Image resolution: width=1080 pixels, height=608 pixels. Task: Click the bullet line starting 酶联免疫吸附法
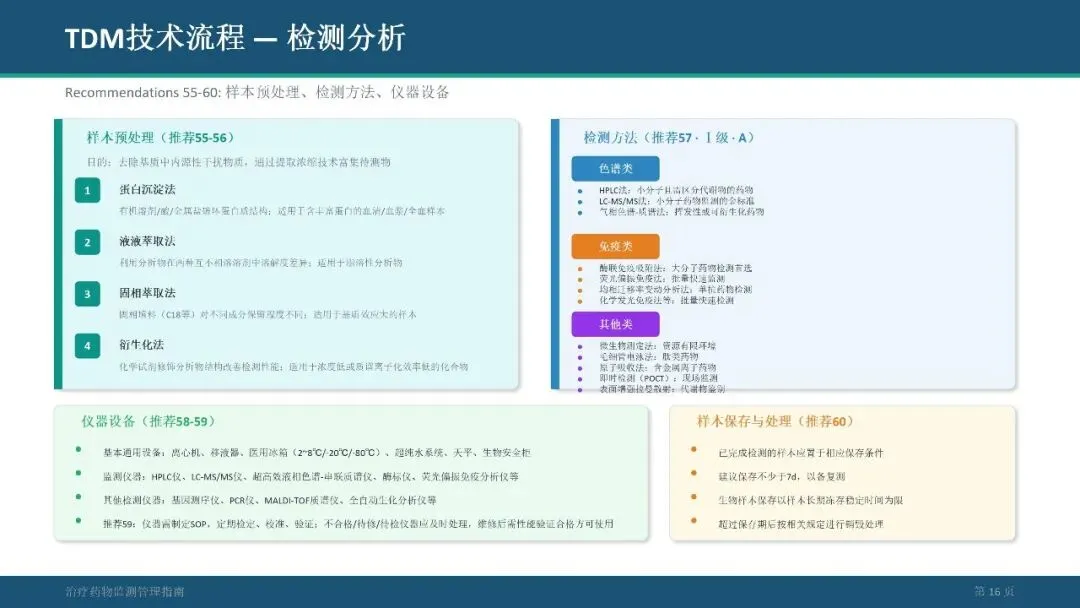[x=675, y=268]
